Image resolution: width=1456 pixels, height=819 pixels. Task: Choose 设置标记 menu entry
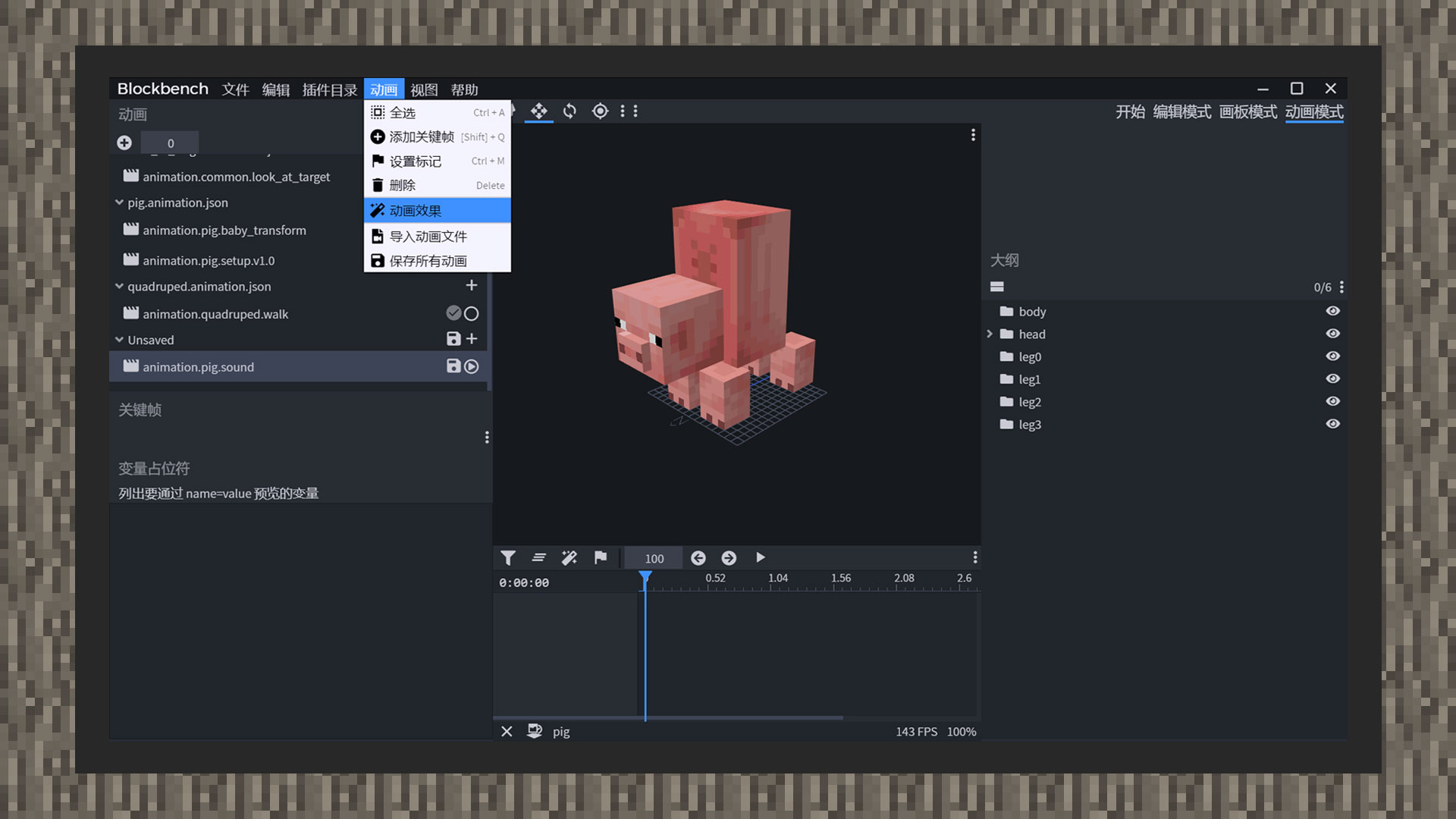pyautogui.click(x=438, y=161)
